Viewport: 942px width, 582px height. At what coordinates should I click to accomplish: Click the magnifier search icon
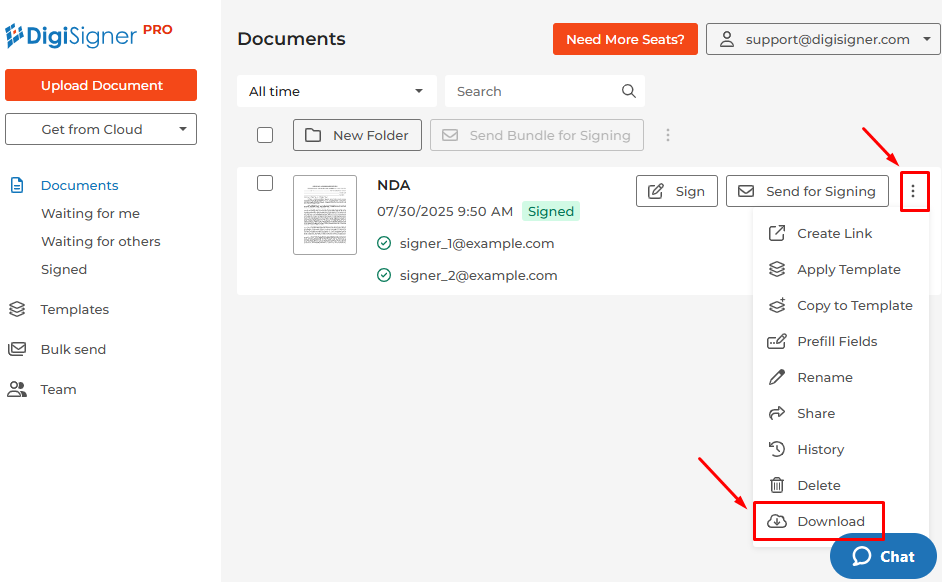pos(628,91)
